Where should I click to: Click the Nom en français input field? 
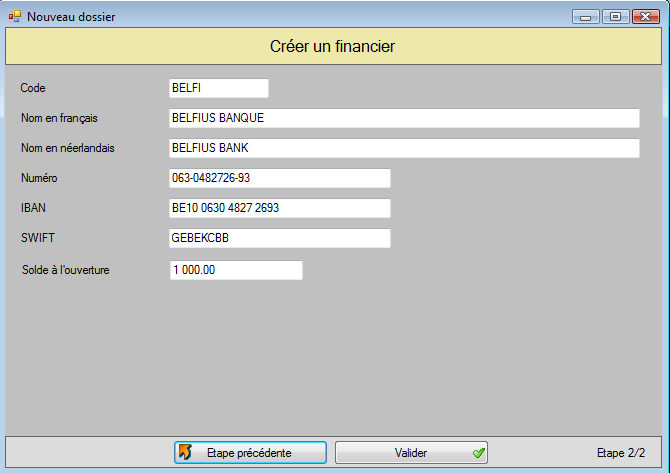(404, 118)
